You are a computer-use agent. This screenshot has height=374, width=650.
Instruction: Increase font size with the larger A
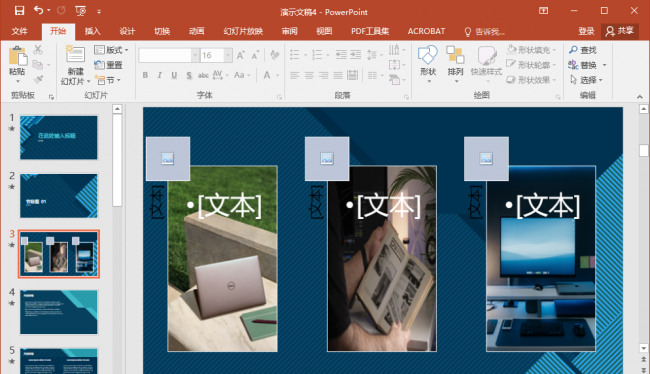point(240,55)
